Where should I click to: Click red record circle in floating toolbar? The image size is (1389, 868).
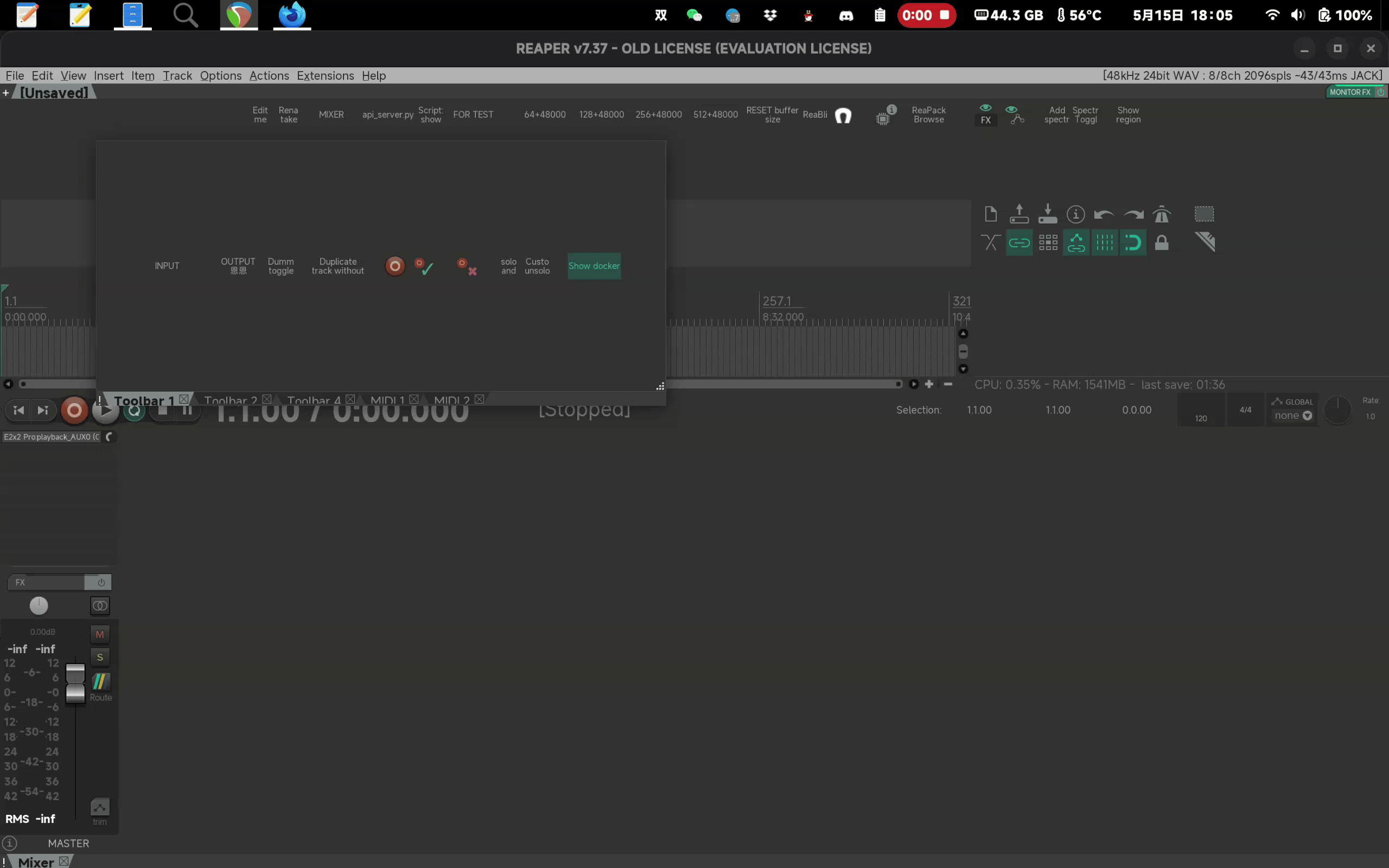pos(395,266)
